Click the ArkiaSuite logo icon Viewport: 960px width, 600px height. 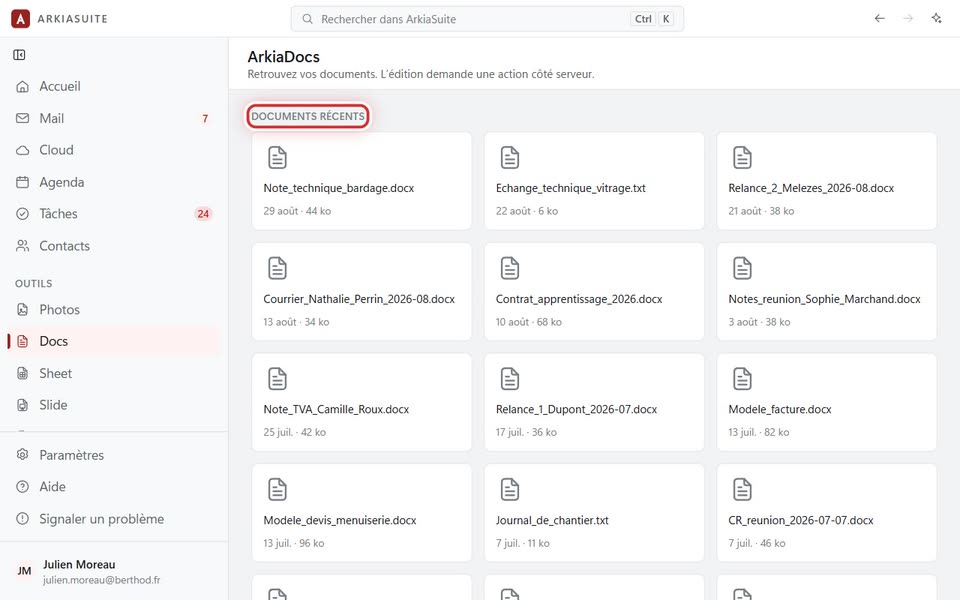(x=20, y=19)
